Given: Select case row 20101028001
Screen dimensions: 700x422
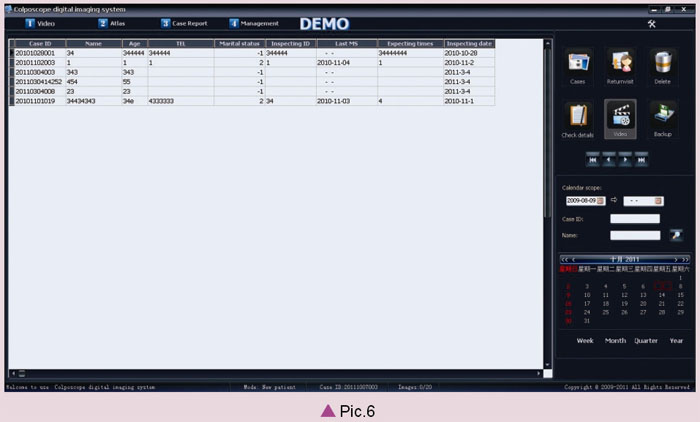Looking at the screenshot, I should tap(252, 53).
